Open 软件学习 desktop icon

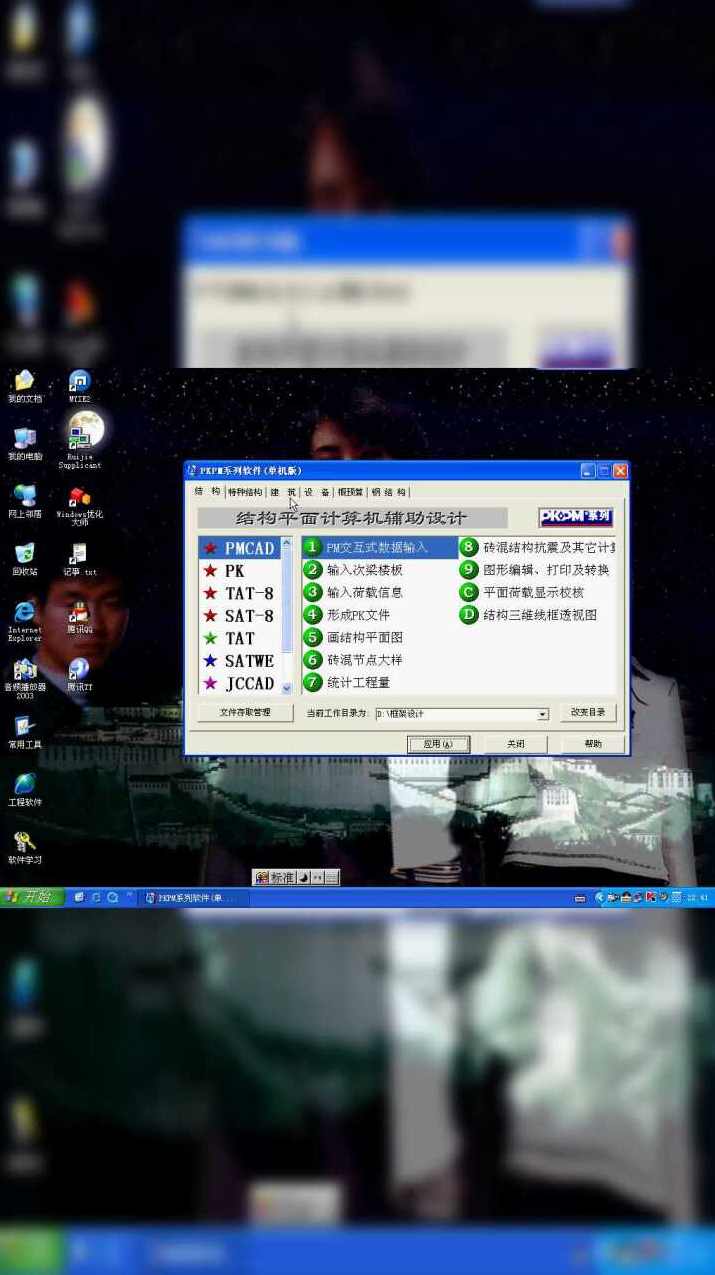tap(25, 847)
